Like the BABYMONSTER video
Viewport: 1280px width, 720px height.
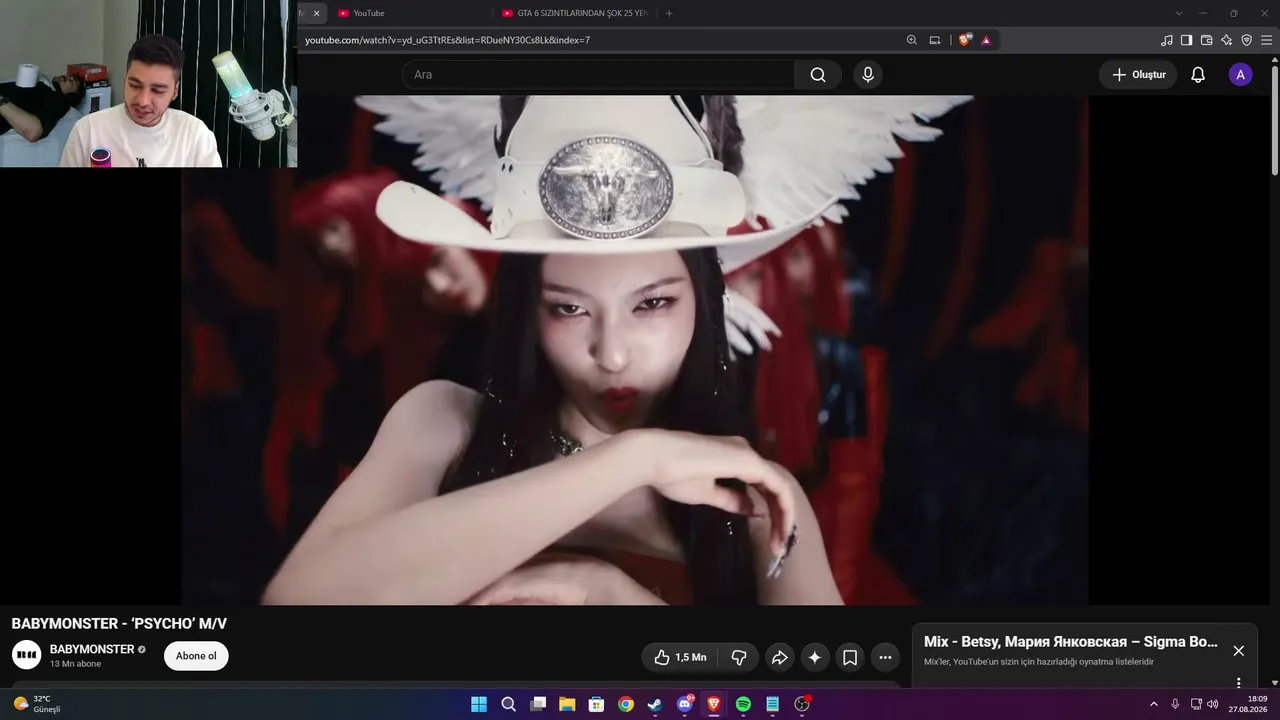point(680,657)
